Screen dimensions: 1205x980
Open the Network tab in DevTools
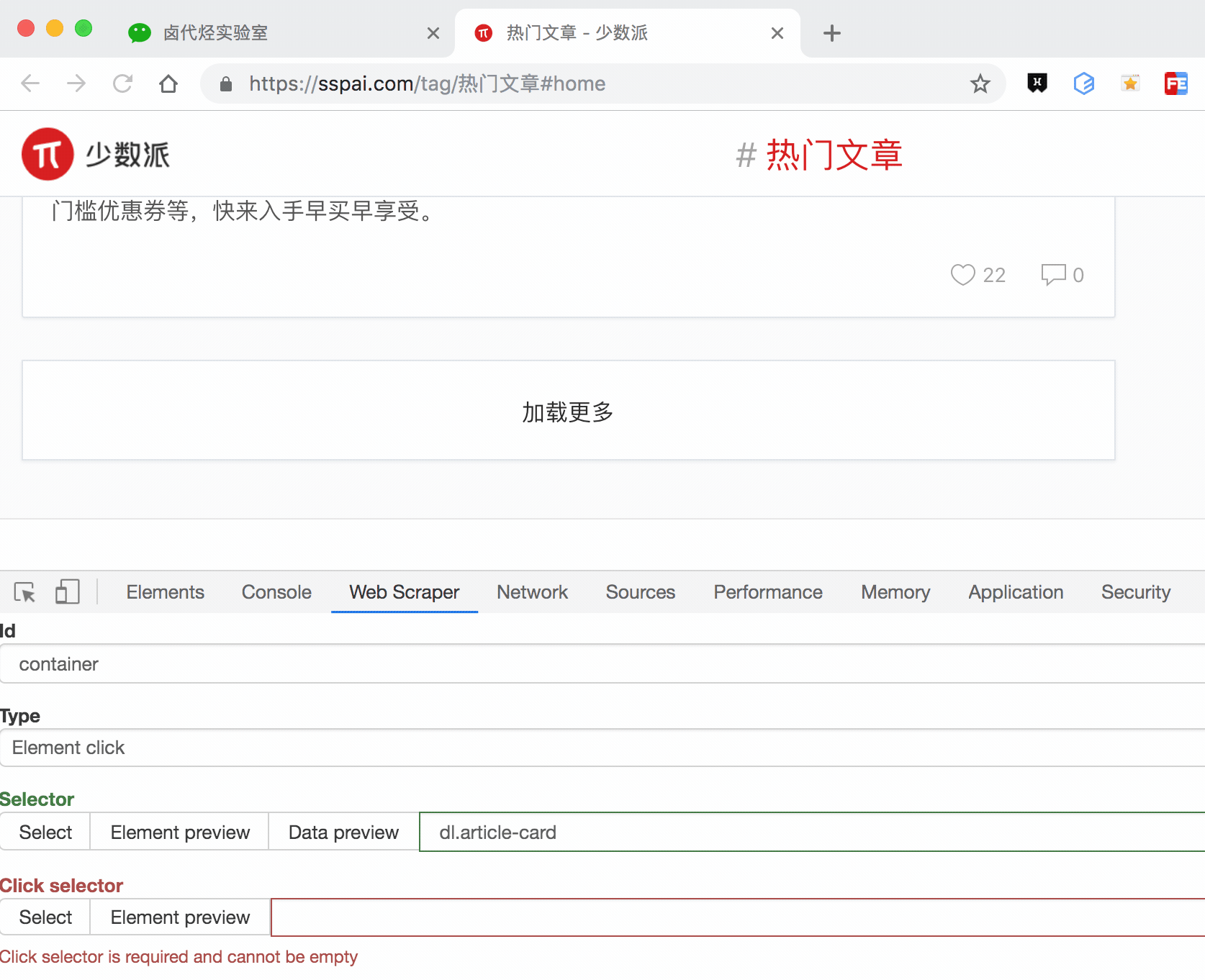click(x=533, y=592)
